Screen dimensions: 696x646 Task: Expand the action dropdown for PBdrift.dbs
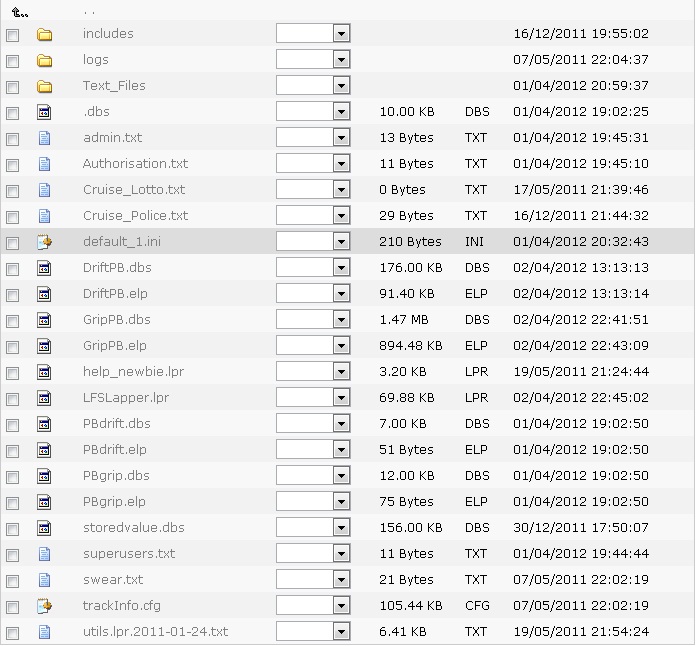(x=341, y=424)
